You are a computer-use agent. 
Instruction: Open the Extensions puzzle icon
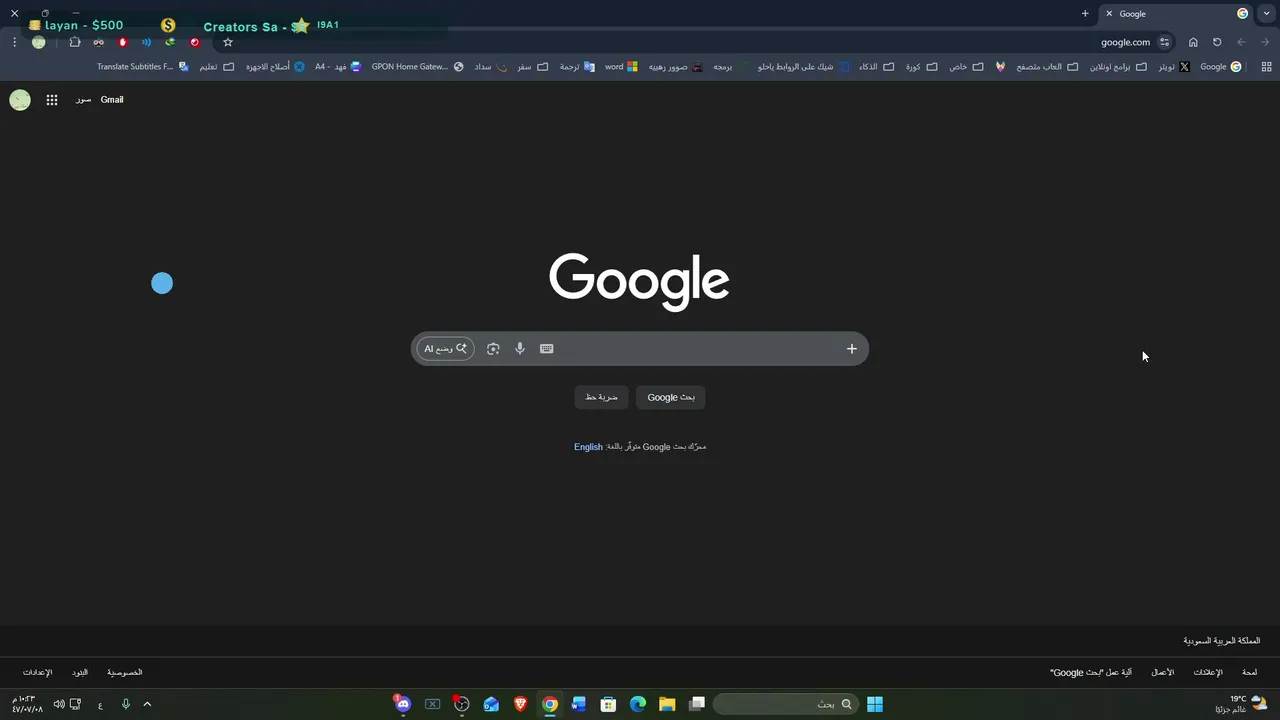[75, 42]
